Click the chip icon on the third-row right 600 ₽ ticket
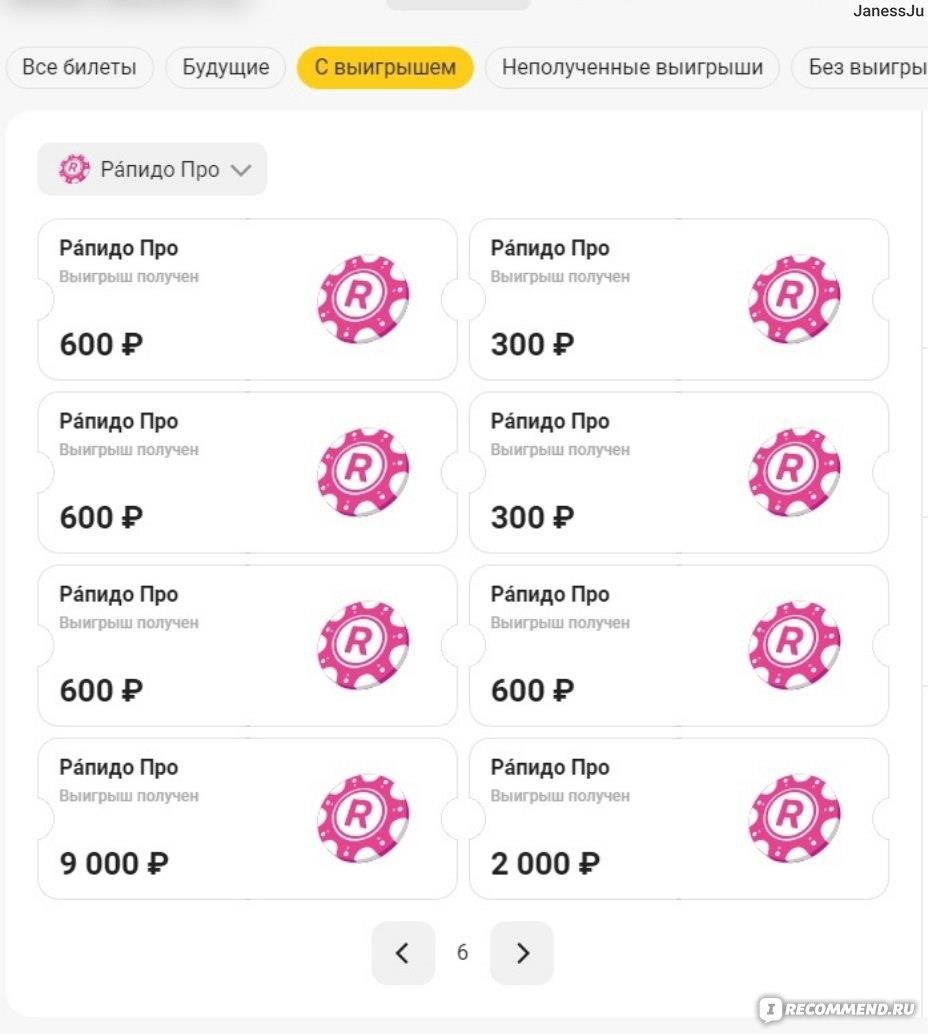The height and width of the screenshot is (1034, 928). coord(794,645)
